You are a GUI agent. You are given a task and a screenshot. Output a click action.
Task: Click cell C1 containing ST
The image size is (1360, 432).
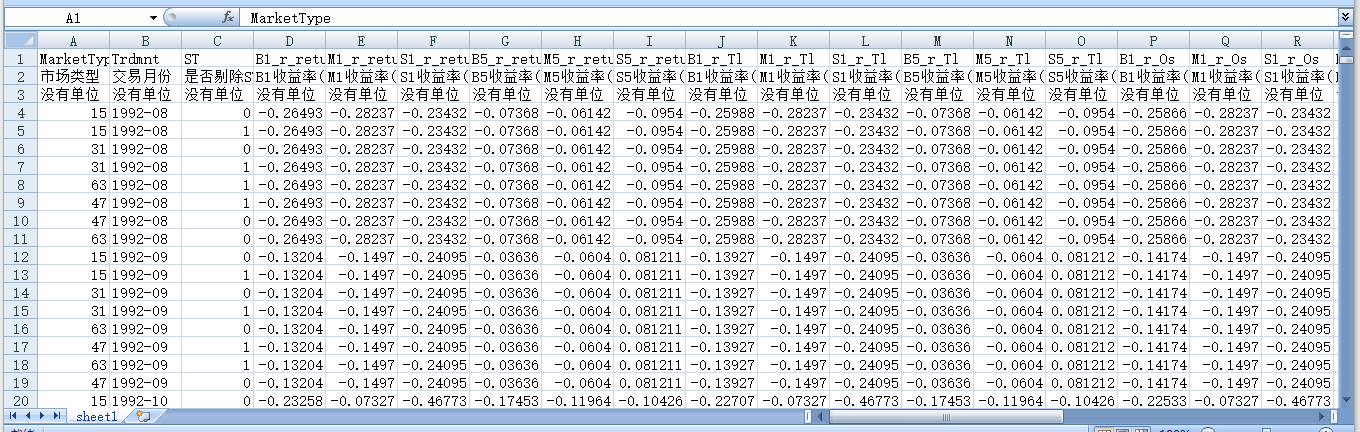pyautogui.click(x=217, y=58)
